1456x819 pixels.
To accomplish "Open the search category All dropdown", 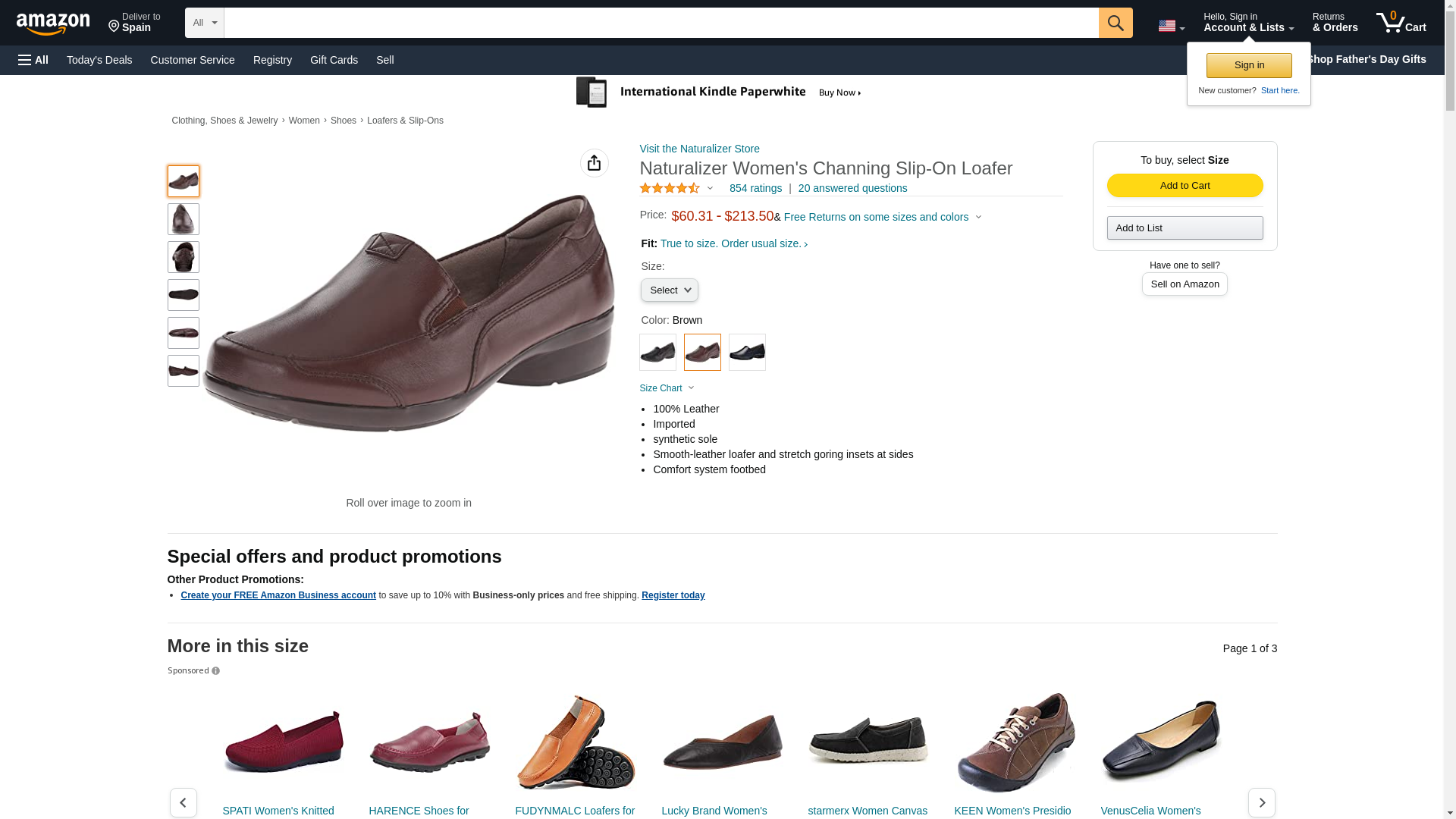I will click(204, 23).
